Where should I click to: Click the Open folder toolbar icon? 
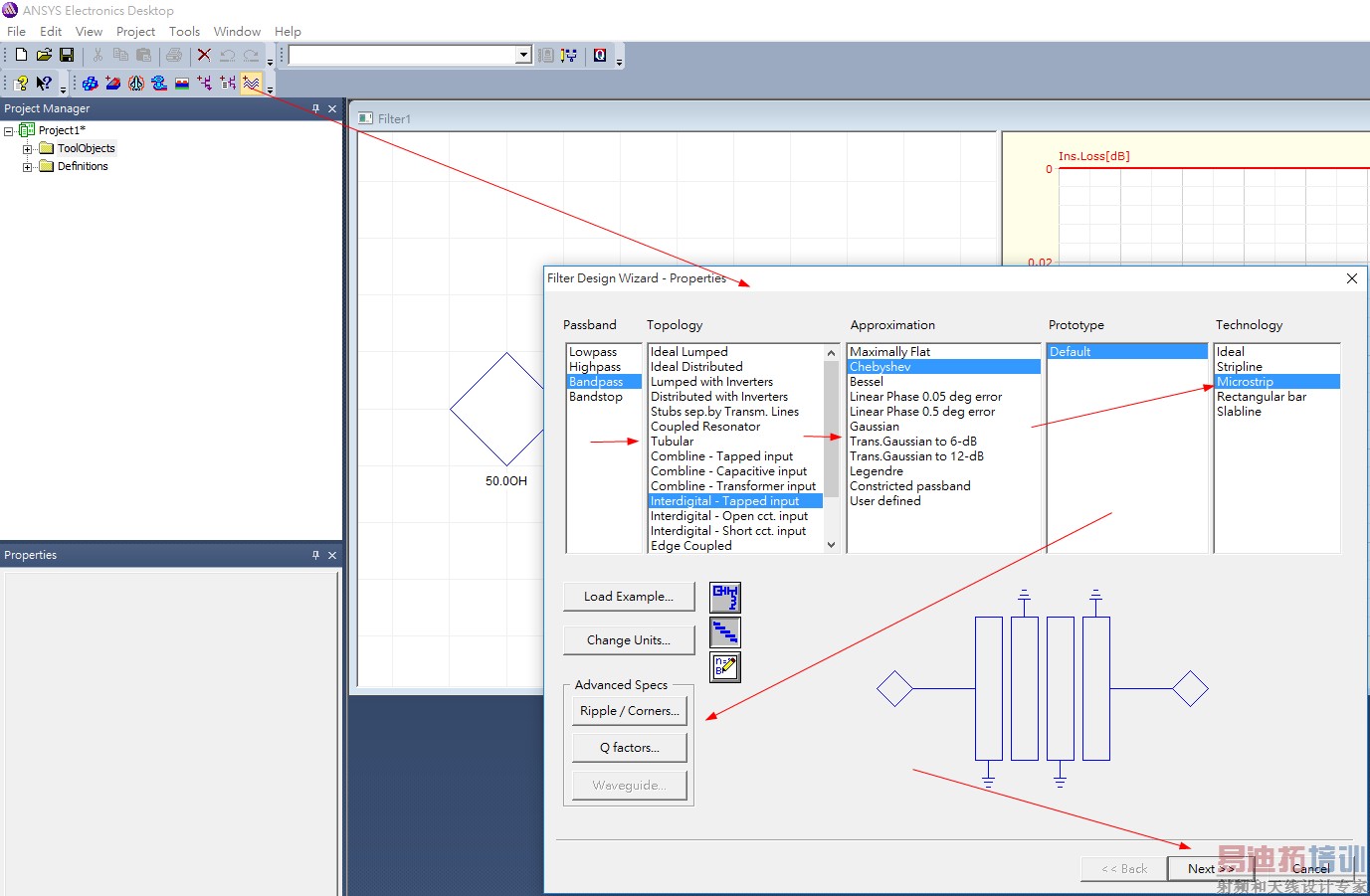click(x=44, y=55)
